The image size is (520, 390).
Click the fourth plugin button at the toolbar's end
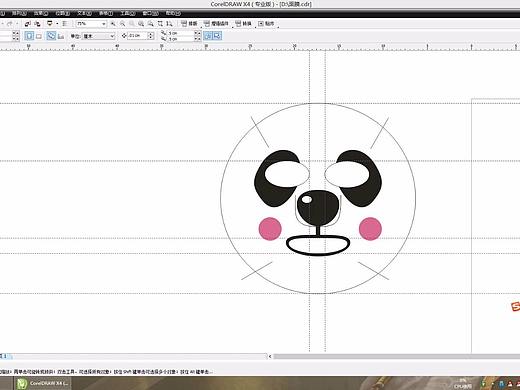click(x=266, y=24)
